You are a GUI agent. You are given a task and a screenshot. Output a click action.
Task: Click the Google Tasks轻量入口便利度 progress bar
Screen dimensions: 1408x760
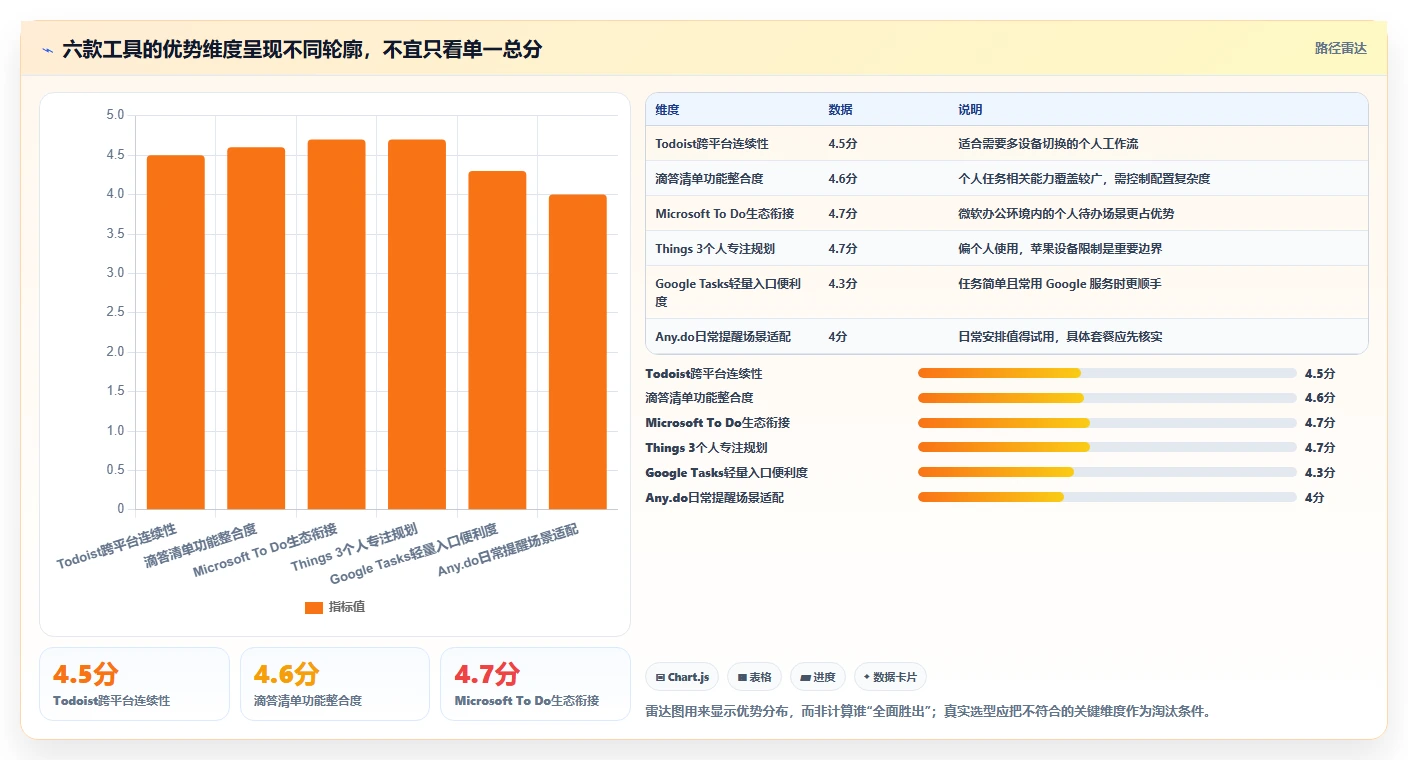[x=1107, y=472]
